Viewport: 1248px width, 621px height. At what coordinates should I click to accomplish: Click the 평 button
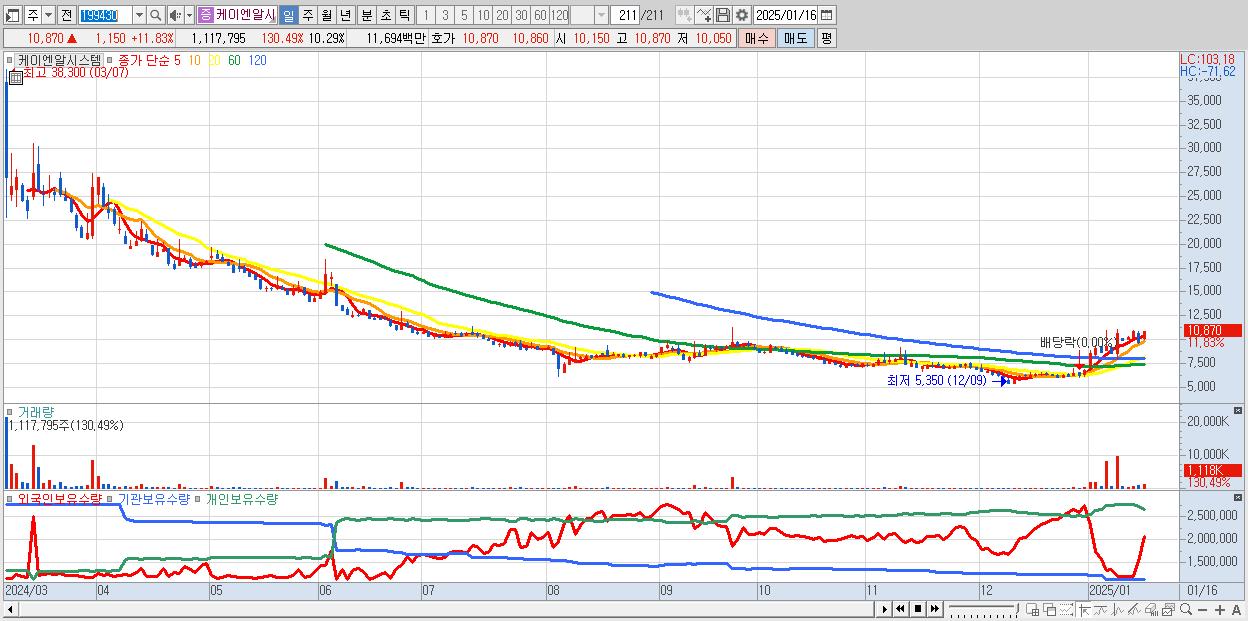tap(826, 38)
